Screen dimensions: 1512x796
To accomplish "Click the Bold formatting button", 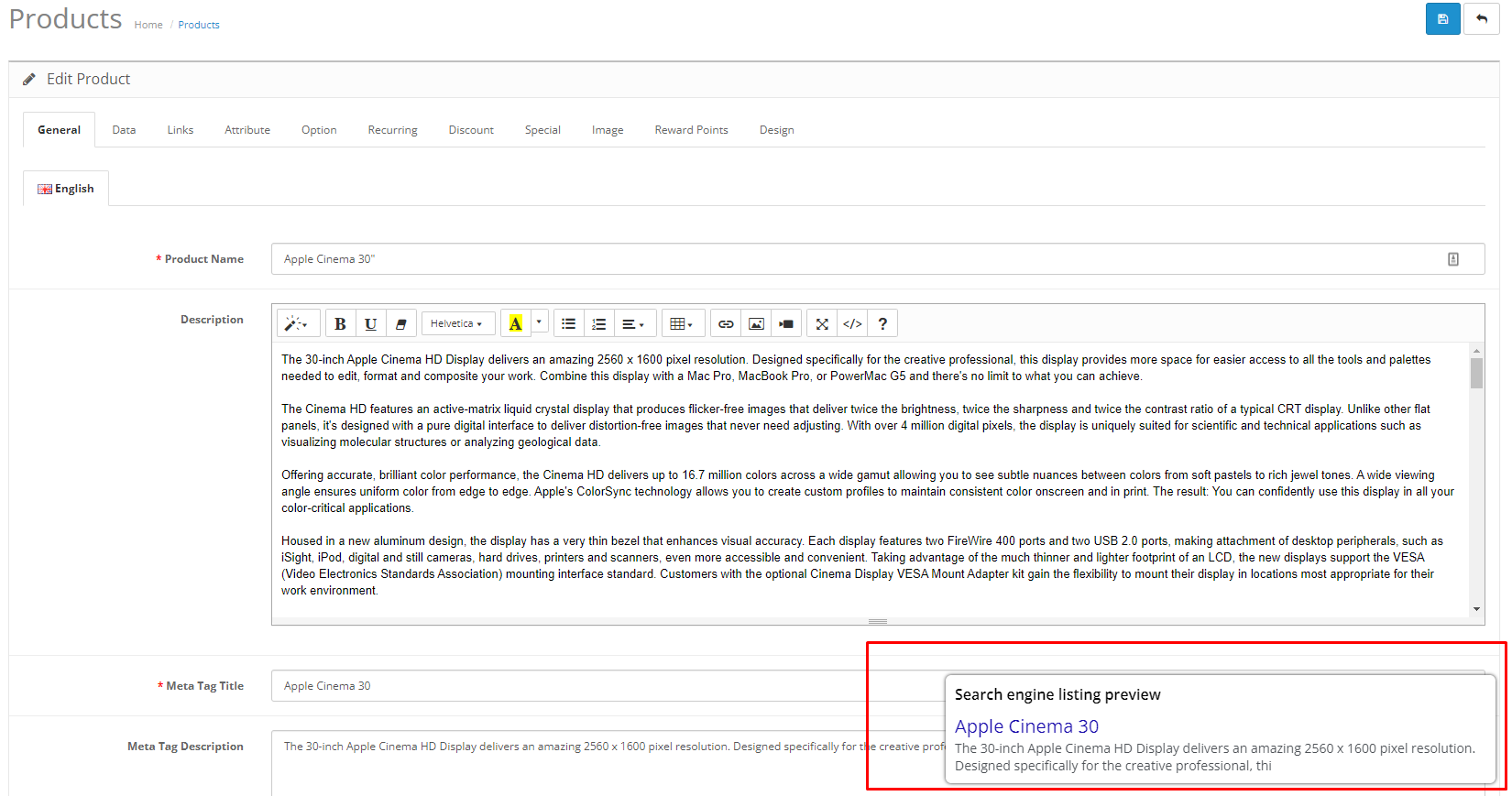I will click(x=340, y=323).
